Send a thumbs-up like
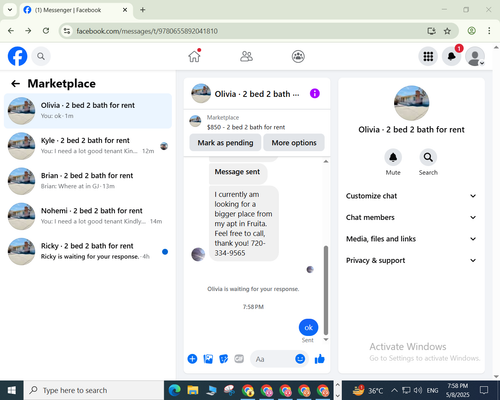The height and width of the screenshot is (400, 500). 320,359
